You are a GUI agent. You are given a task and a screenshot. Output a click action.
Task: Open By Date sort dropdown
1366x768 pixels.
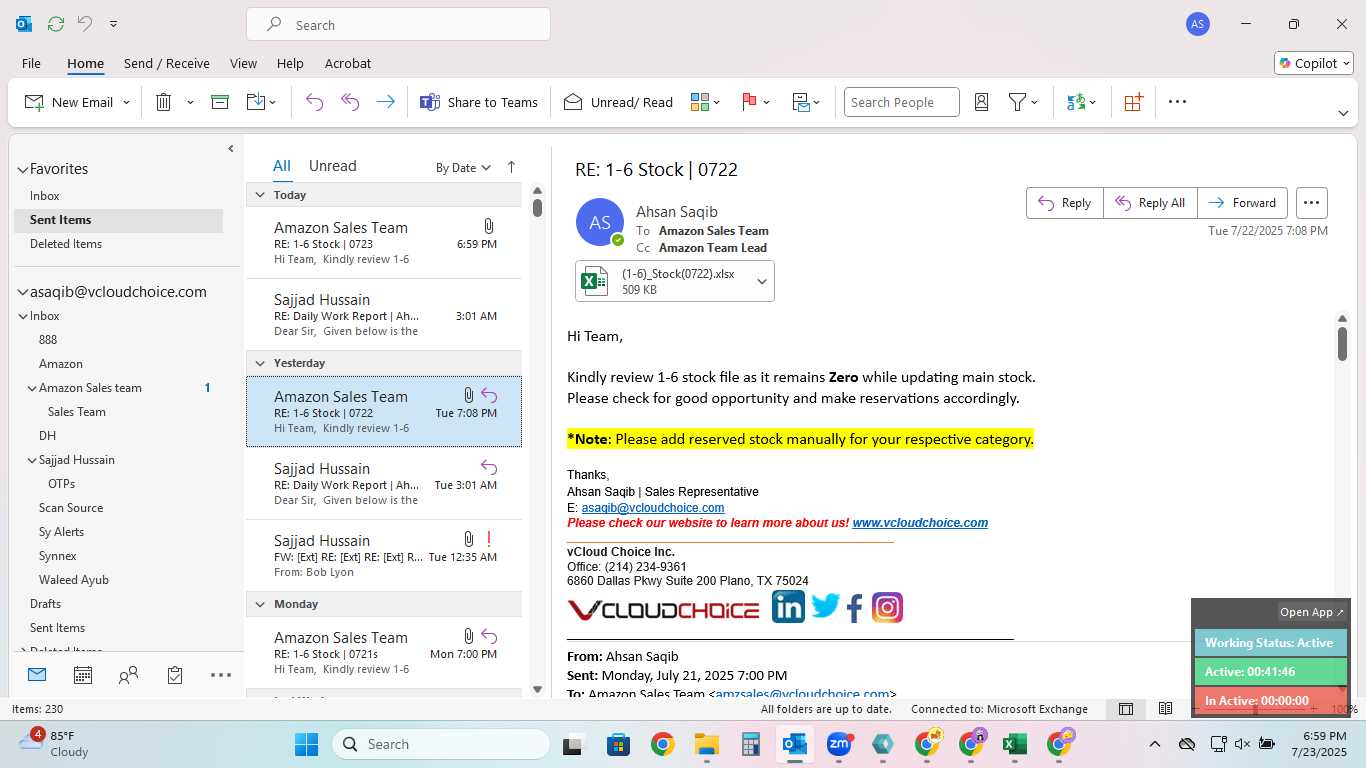(464, 168)
